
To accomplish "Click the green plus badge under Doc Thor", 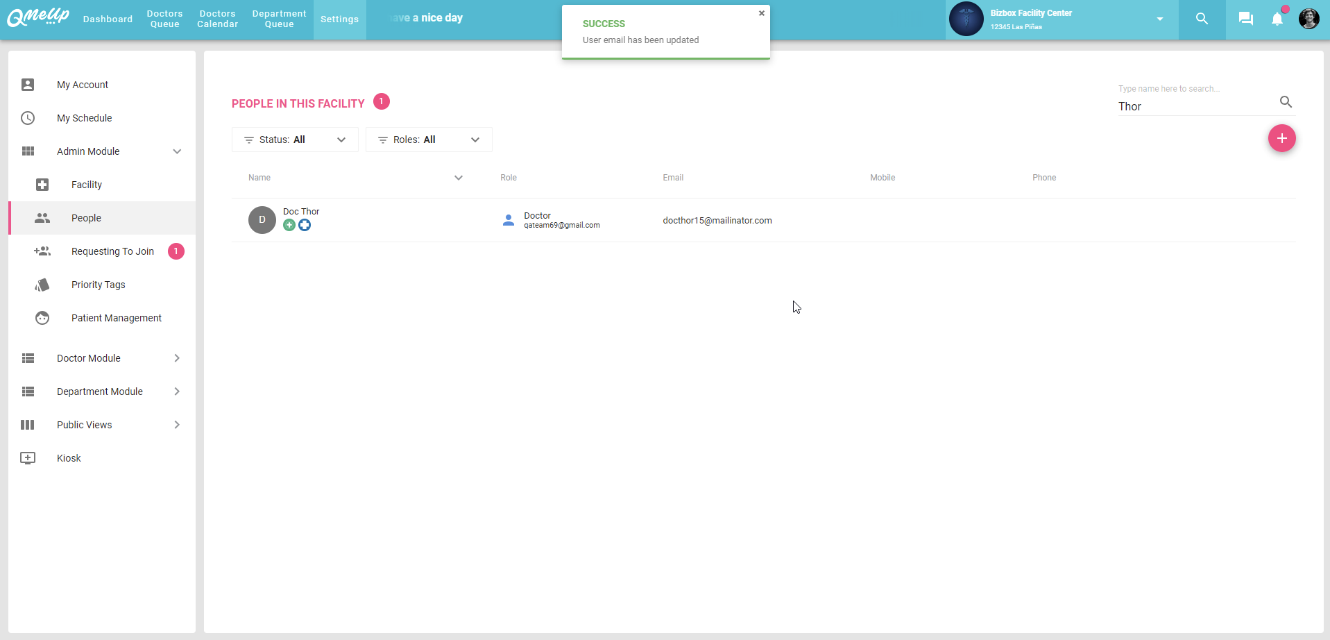I will (289, 225).
